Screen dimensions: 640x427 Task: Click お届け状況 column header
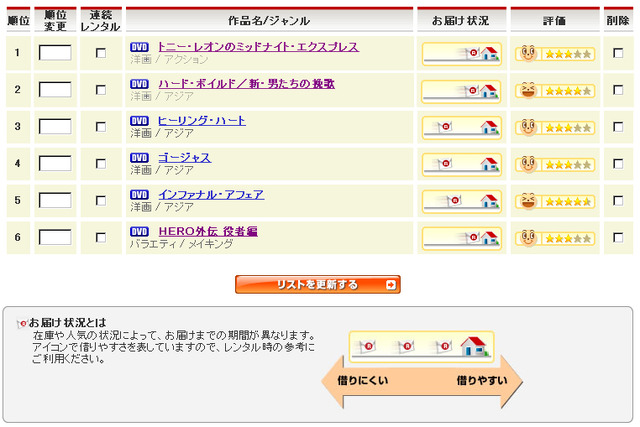coord(462,20)
